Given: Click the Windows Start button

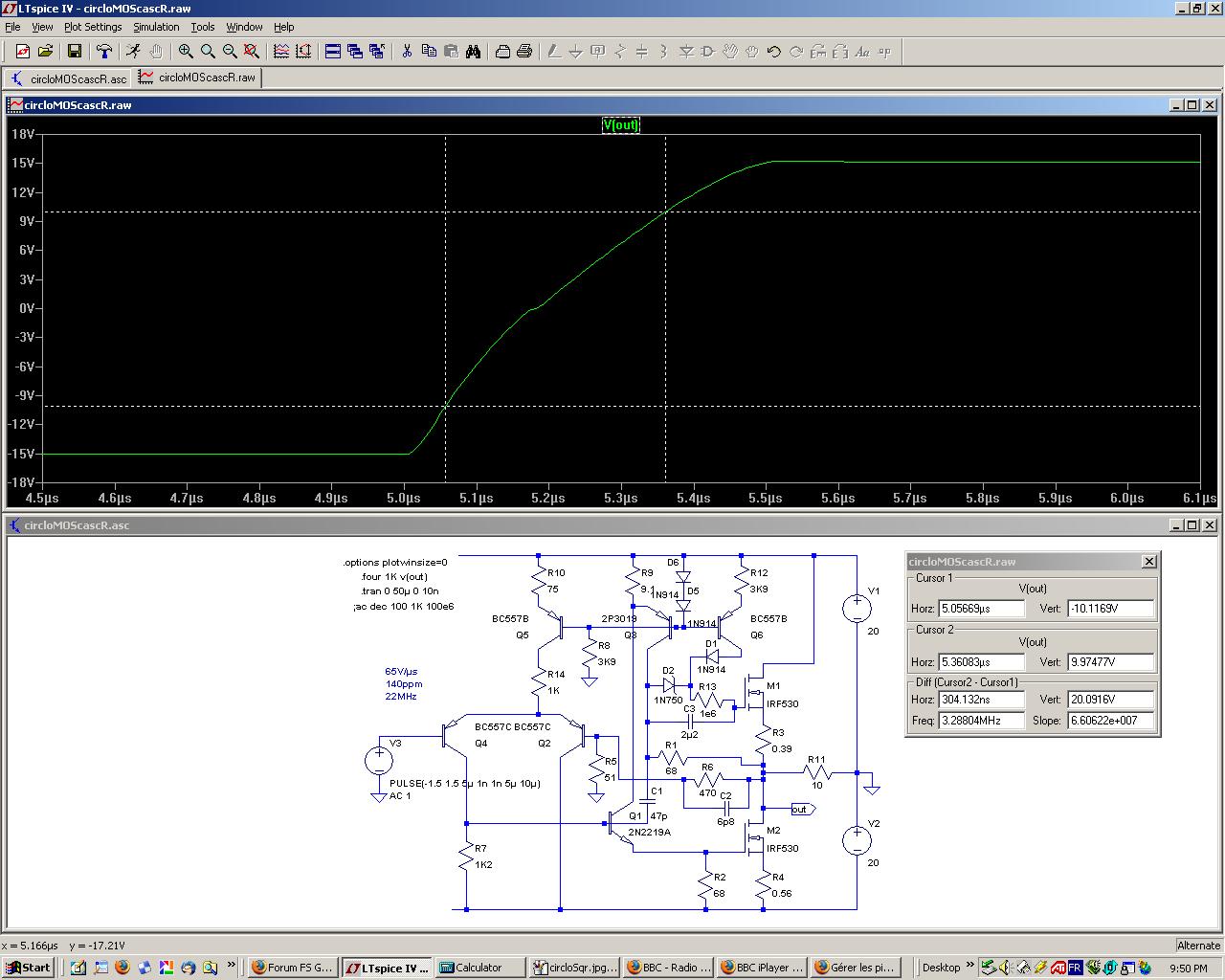Looking at the screenshot, I should click(28, 968).
